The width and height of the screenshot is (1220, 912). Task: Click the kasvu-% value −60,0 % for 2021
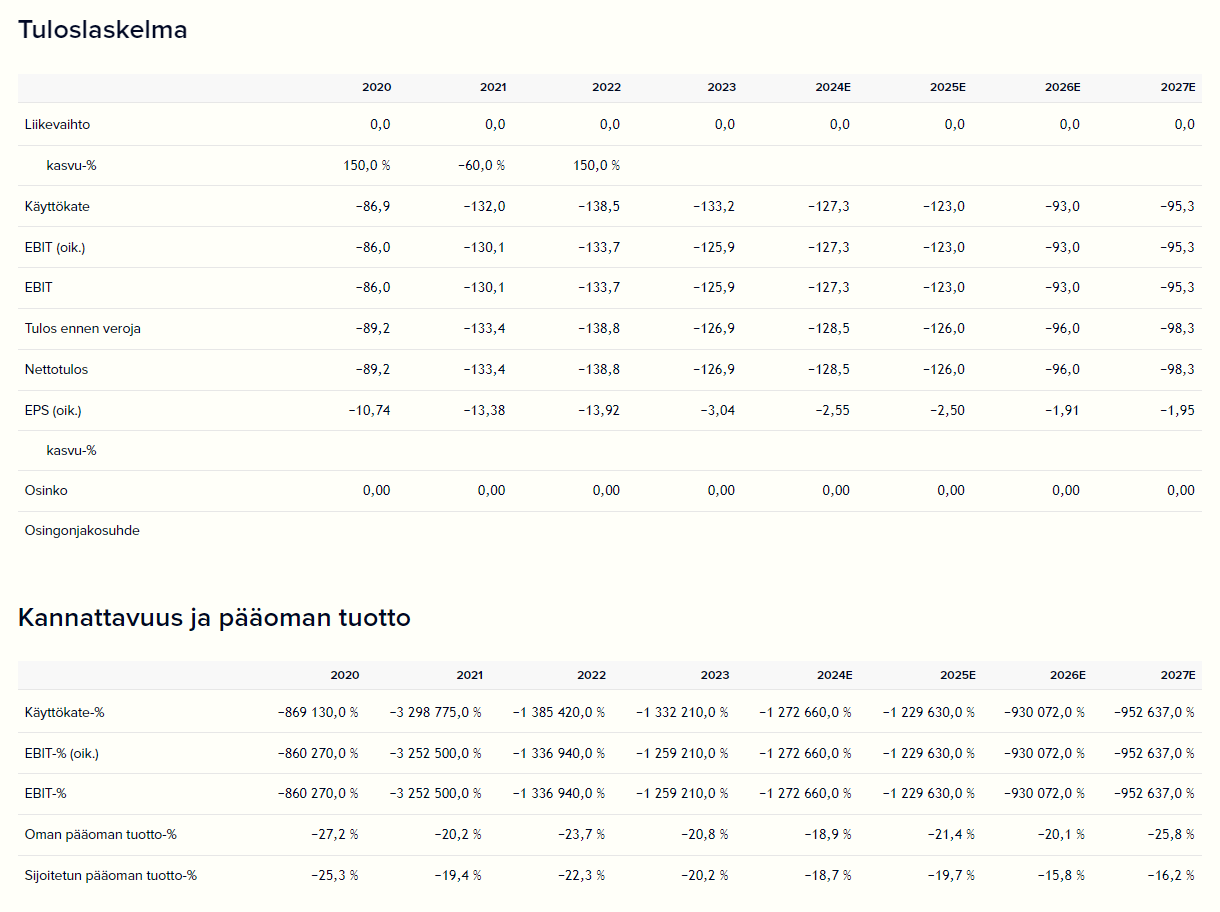click(x=481, y=166)
